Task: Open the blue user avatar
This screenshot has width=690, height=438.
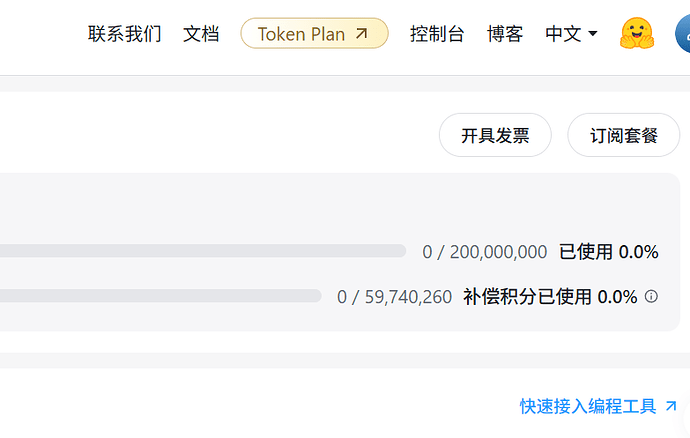Action: click(683, 34)
